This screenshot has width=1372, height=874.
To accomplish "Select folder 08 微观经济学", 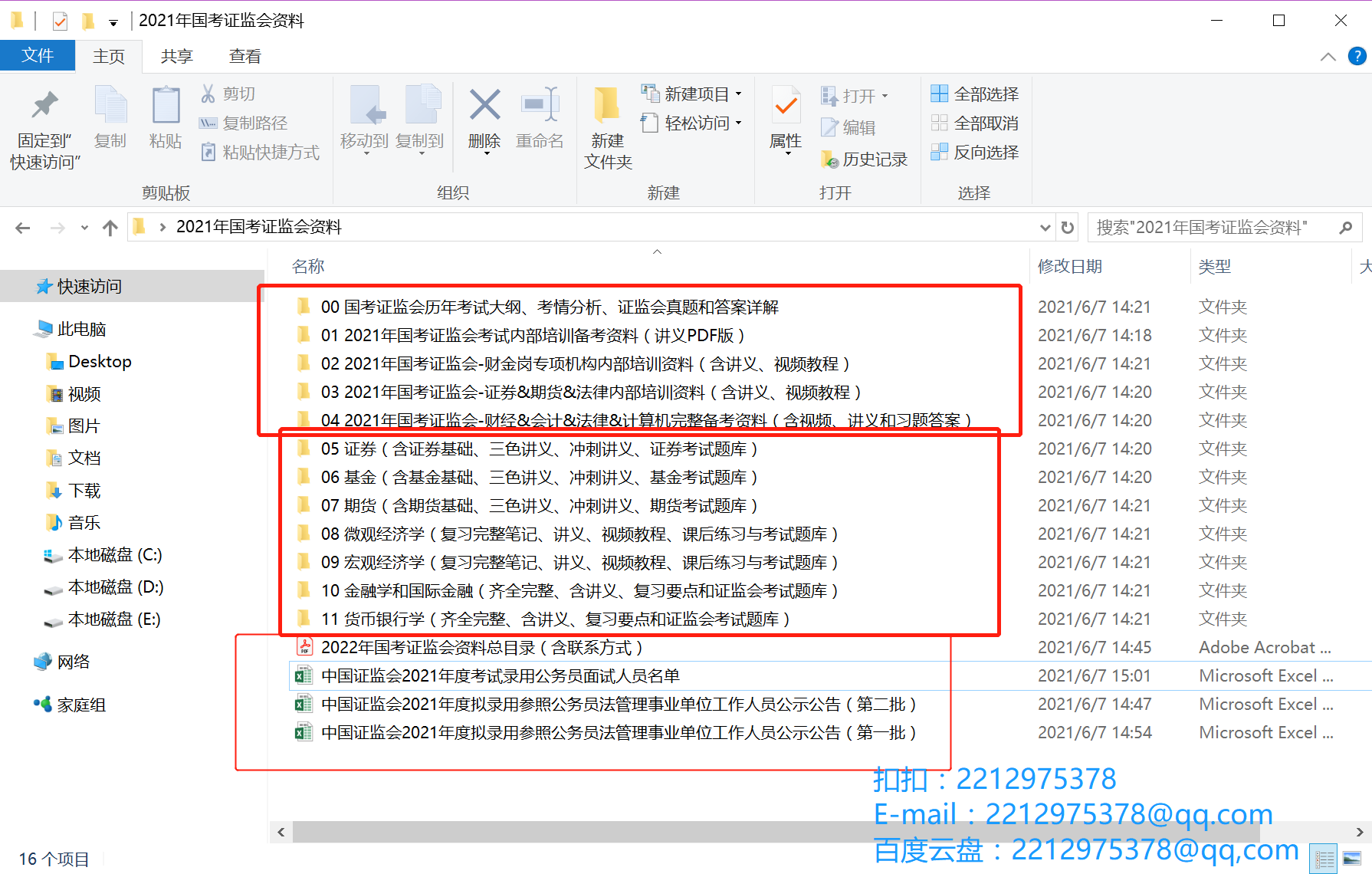I will point(567,534).
